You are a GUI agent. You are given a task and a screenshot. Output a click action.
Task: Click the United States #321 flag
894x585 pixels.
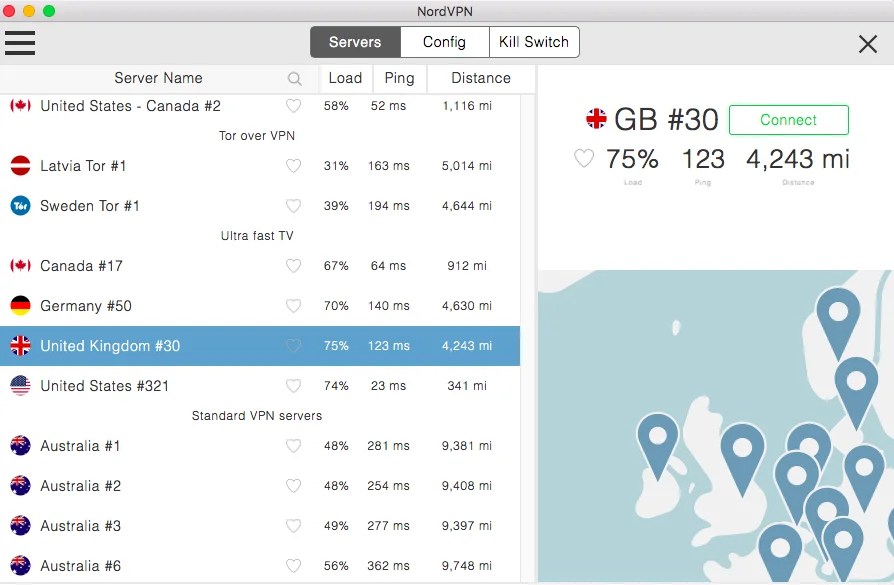pos(21,385)
